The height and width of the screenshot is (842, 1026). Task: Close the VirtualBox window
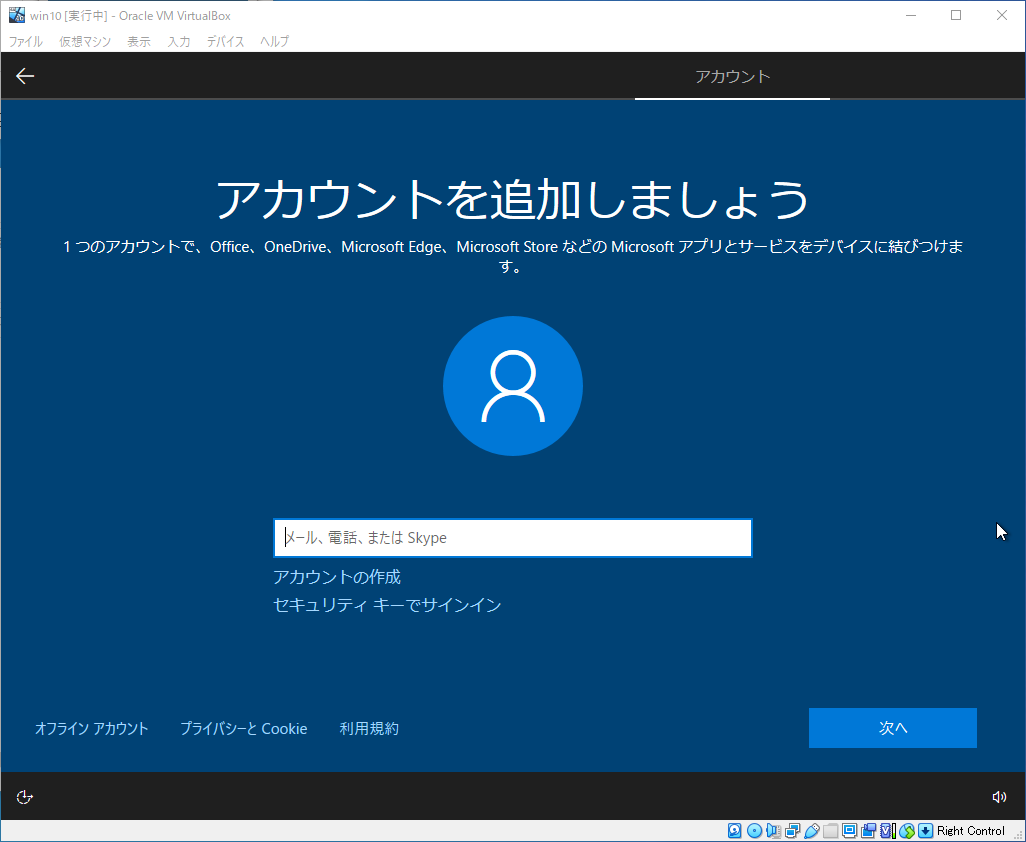pyautogui.click(x=1002, y=15)
